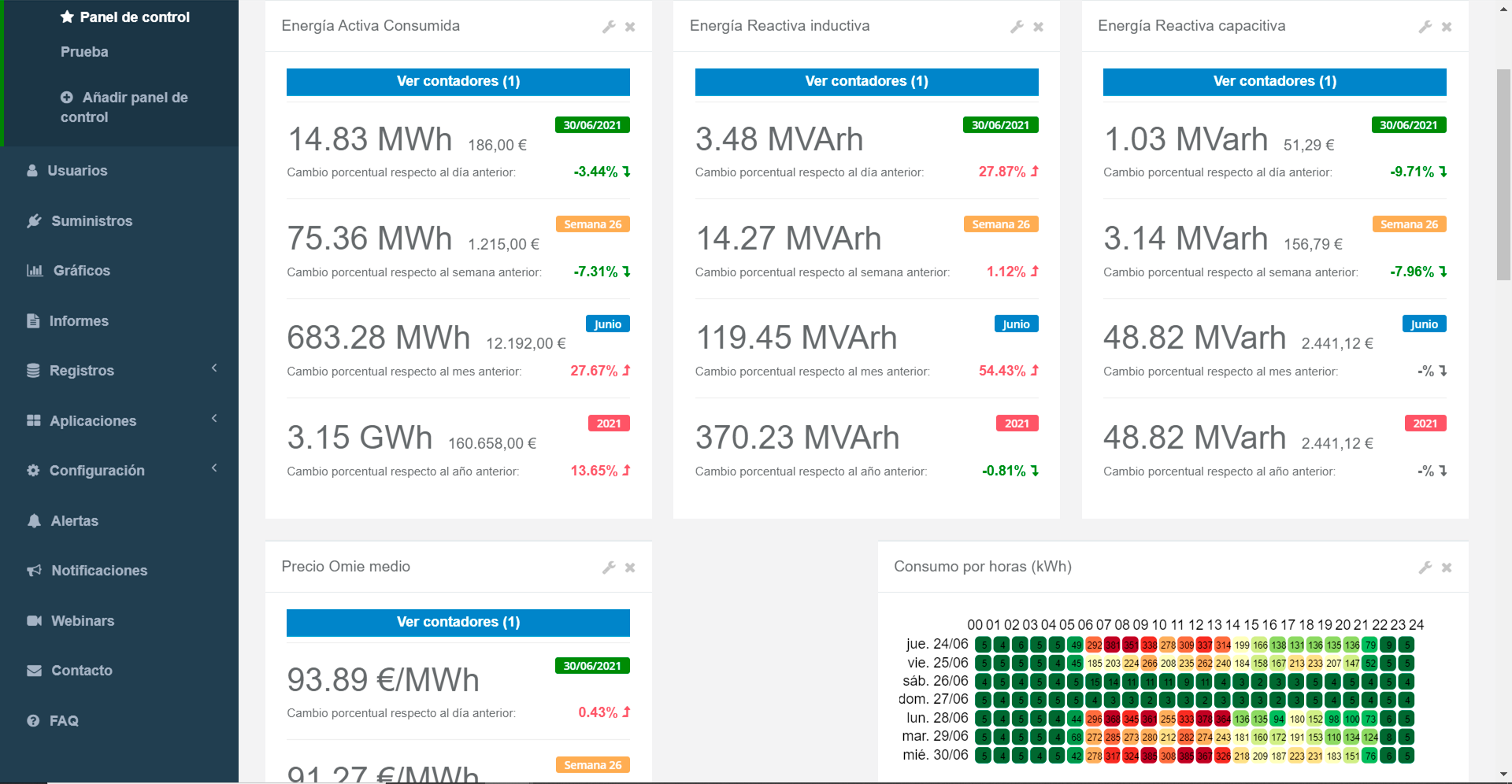Click the star icon beside Panel de control
The height and width of the screenshot is (784, 1512).
point(67,17)
